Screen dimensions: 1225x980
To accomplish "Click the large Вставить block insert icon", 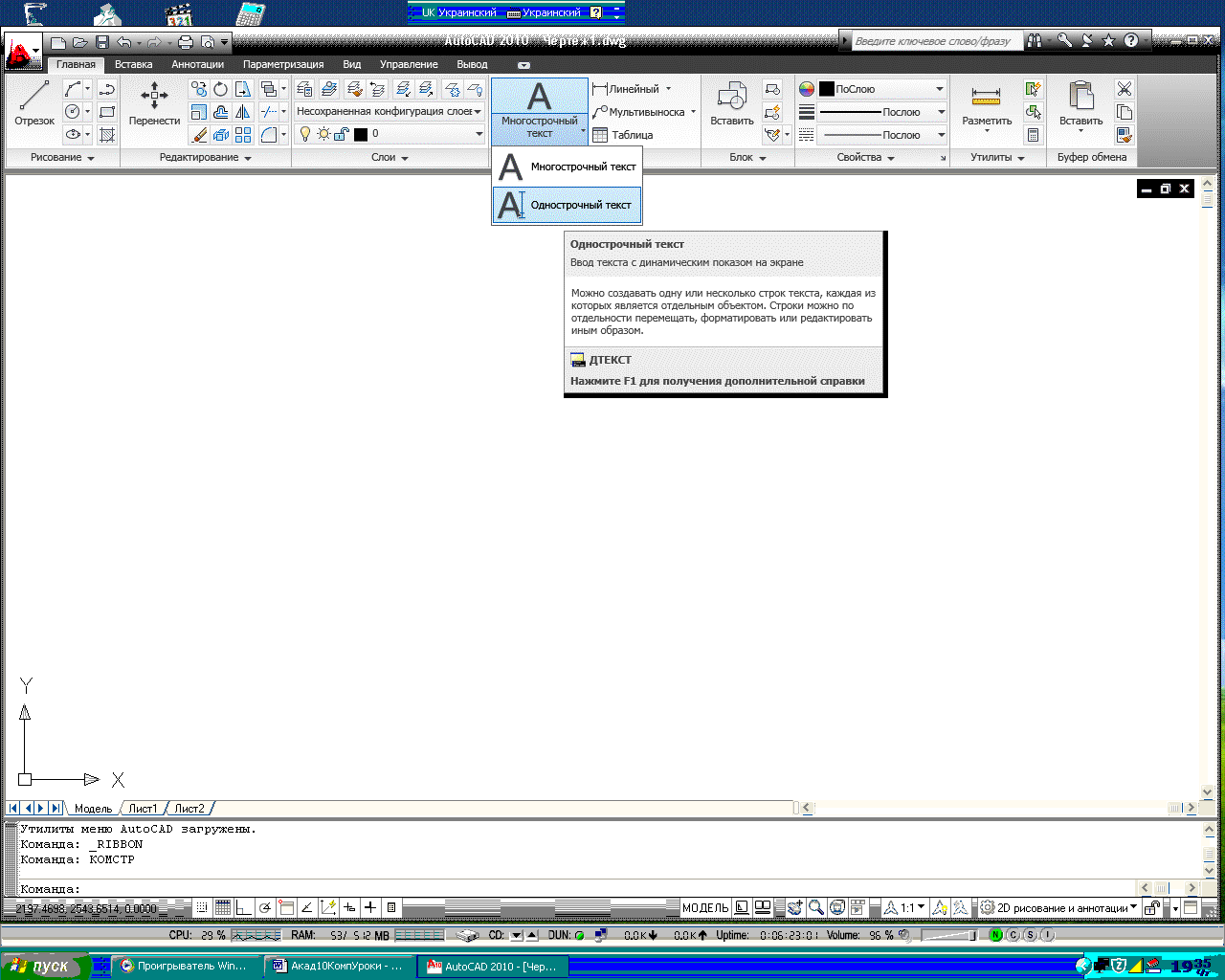I will click(x=732, y=103).
